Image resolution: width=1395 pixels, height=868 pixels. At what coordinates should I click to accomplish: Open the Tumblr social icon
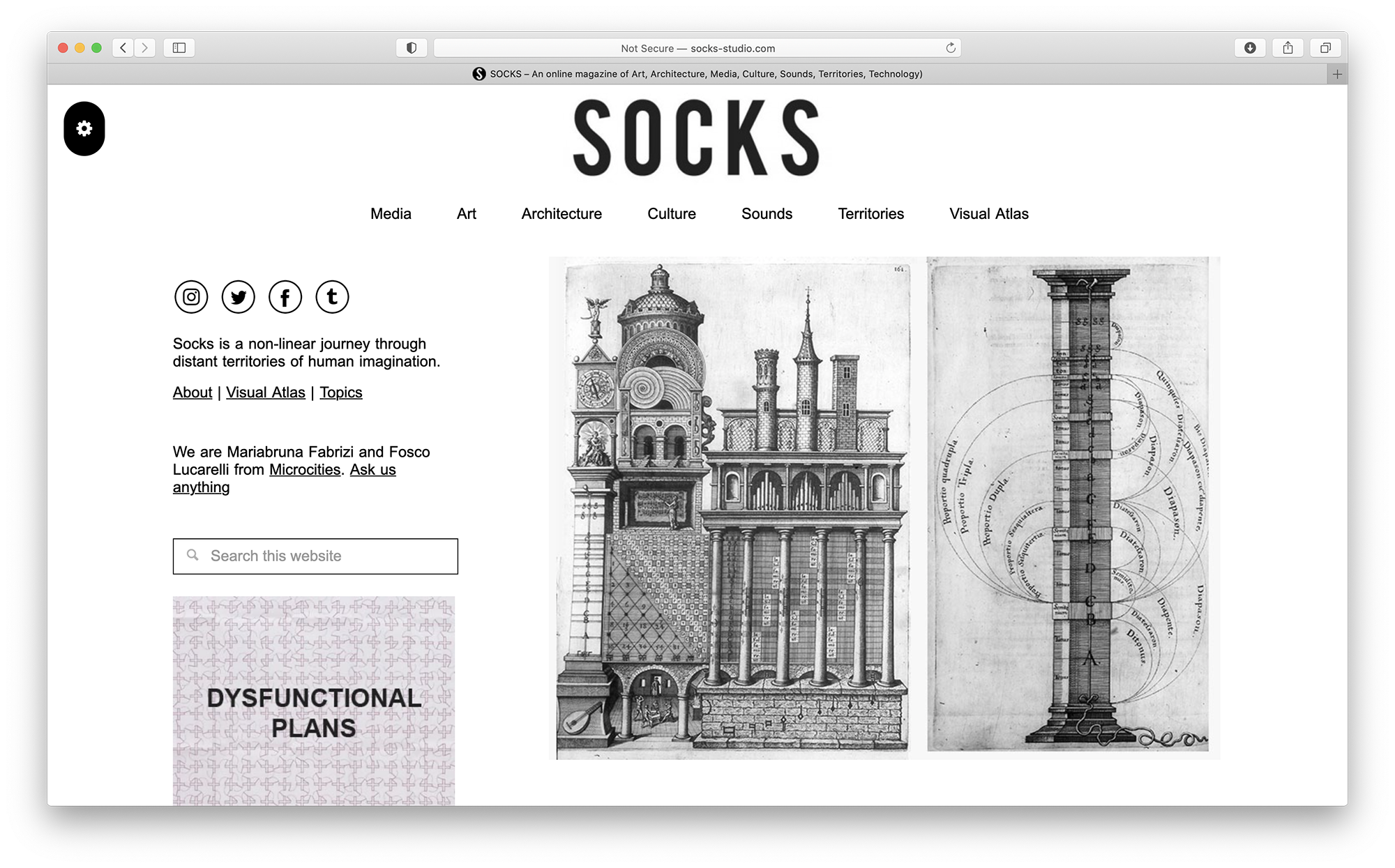(x=332, y=297)
